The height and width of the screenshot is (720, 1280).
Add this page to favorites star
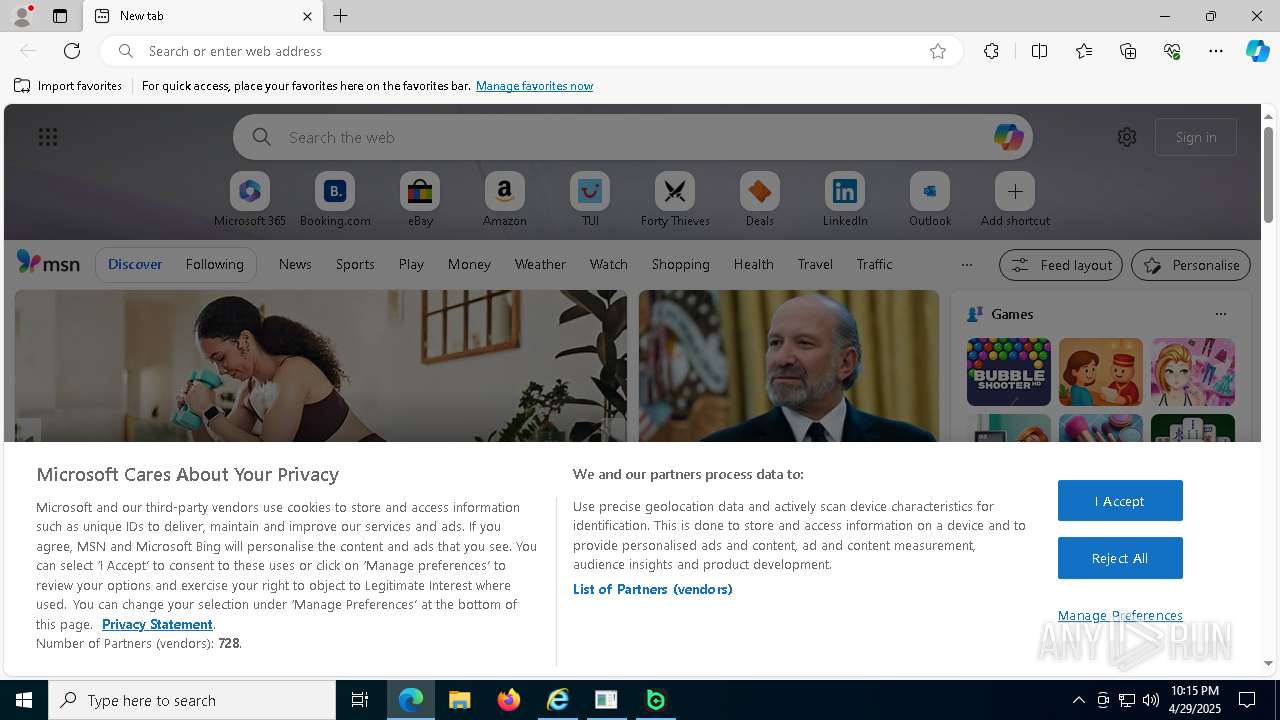click(938, 51)
